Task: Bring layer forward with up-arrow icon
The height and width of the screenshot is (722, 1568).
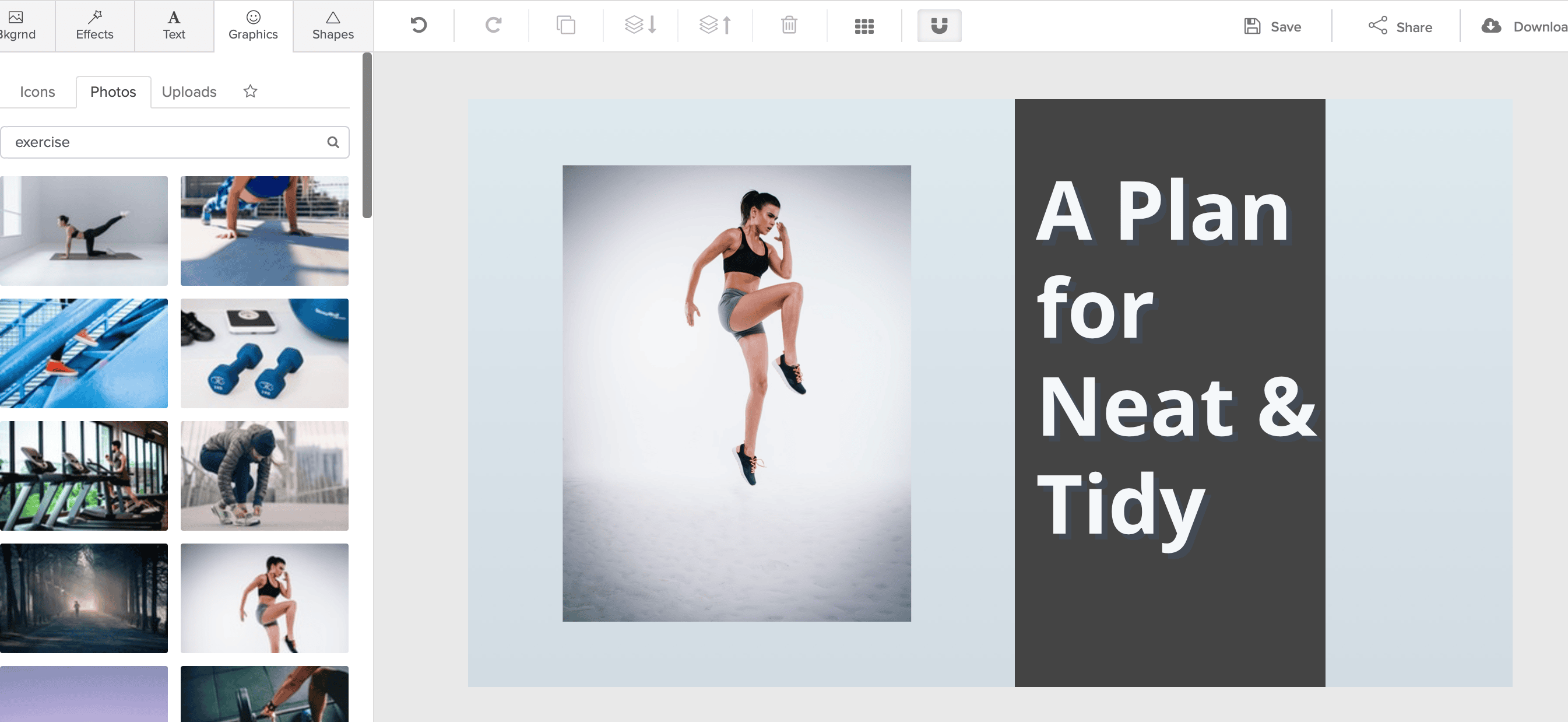Action: click(715, 25)
